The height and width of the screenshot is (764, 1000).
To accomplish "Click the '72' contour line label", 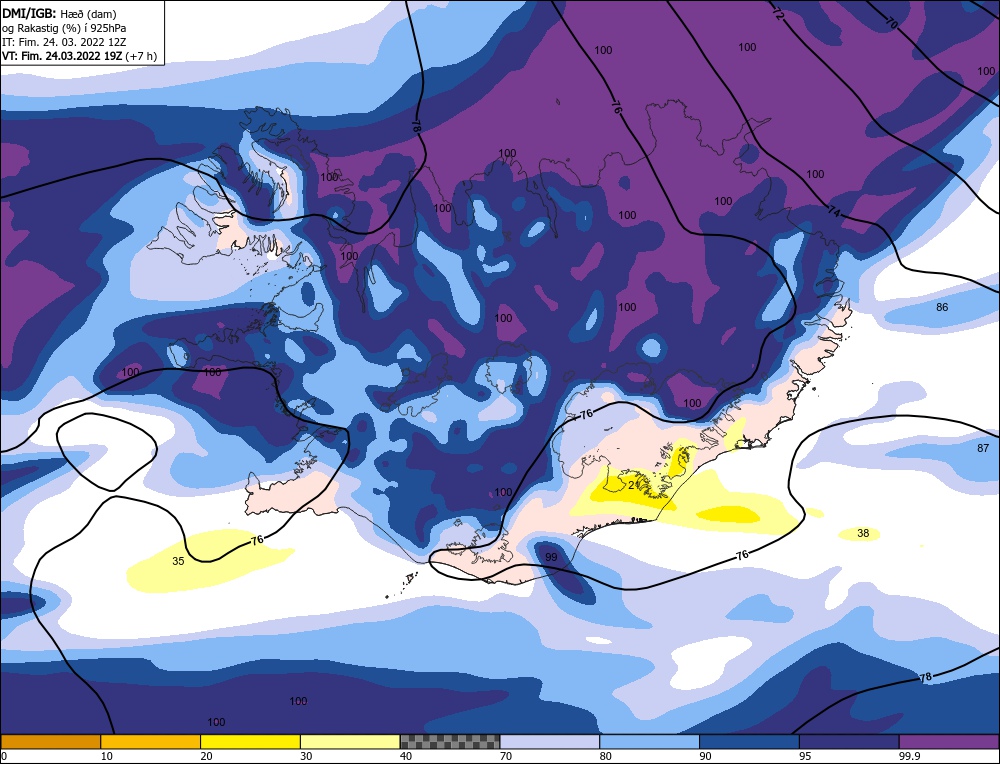I will pyautogui.click(x=778, y=14).
